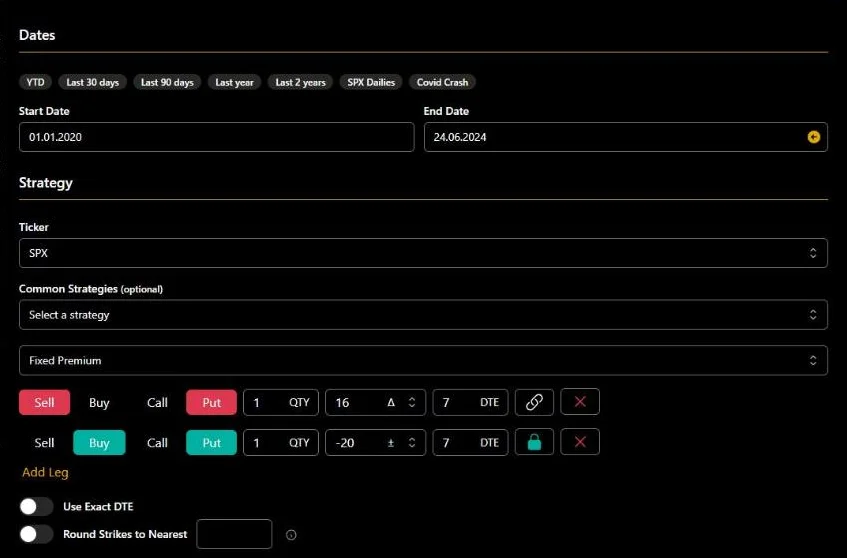The image size is (847, 558).
Task: Click the Start Date field 01.01.2020
Action: [217, 137]
